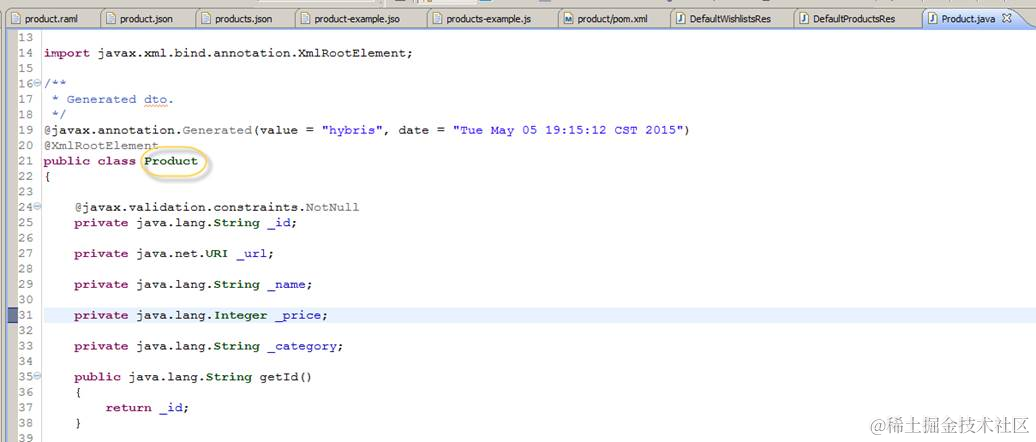Collapse the getId method at line 35
The height and width of the screenshot is (442, 1036).
(x=36, y=377)
